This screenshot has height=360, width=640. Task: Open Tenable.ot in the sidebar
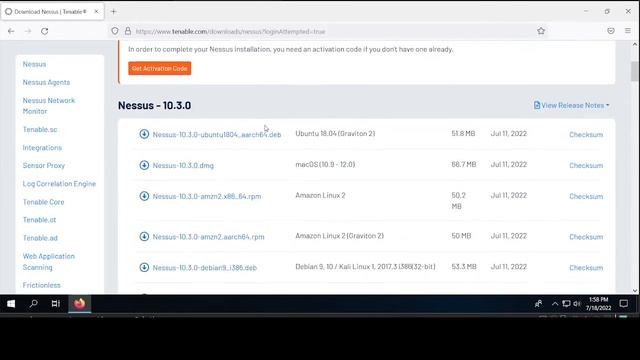coord(39,220)
